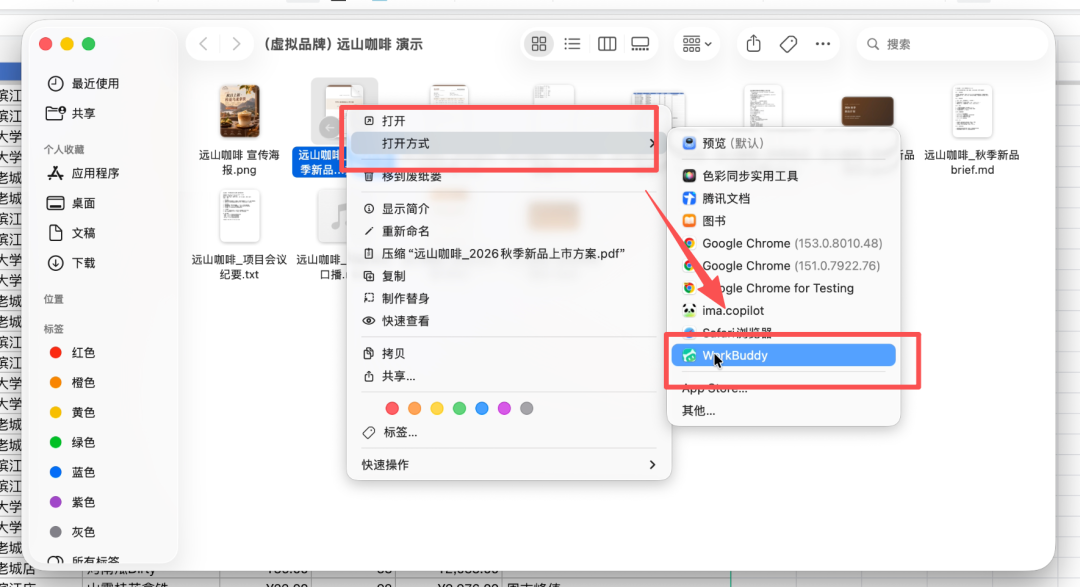1080x587 pixels.
Task: Click the tag toolbar icon
Action: [x=788, y=44]
